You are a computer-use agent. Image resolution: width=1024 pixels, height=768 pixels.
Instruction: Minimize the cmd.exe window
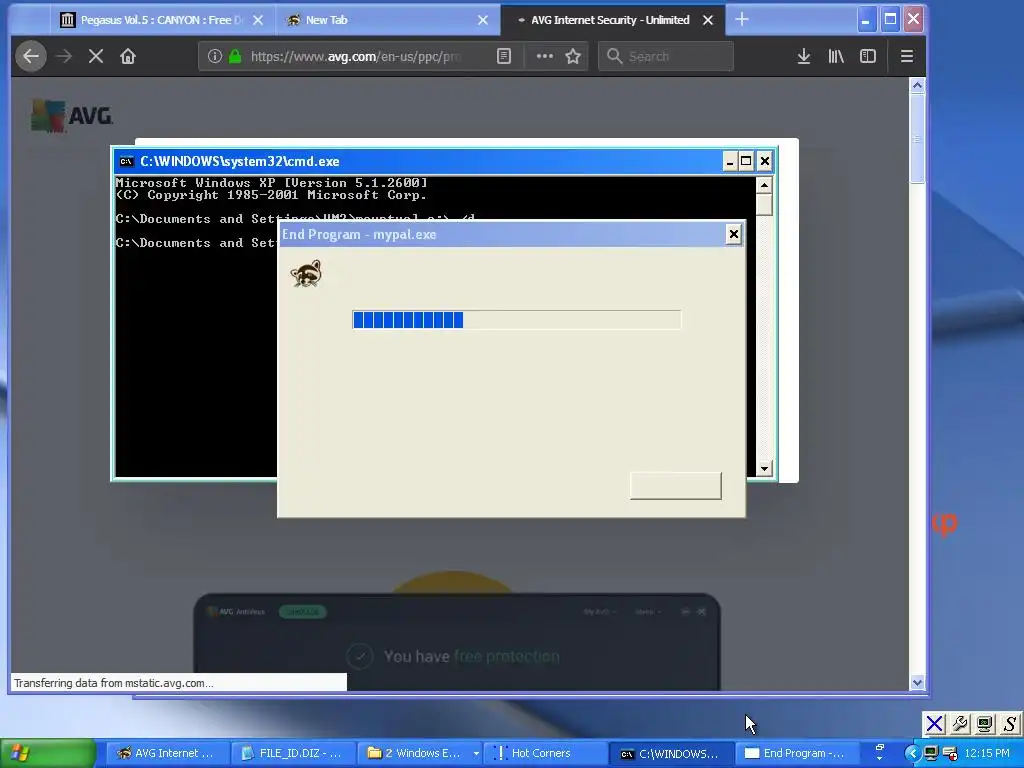pos(730,161)
